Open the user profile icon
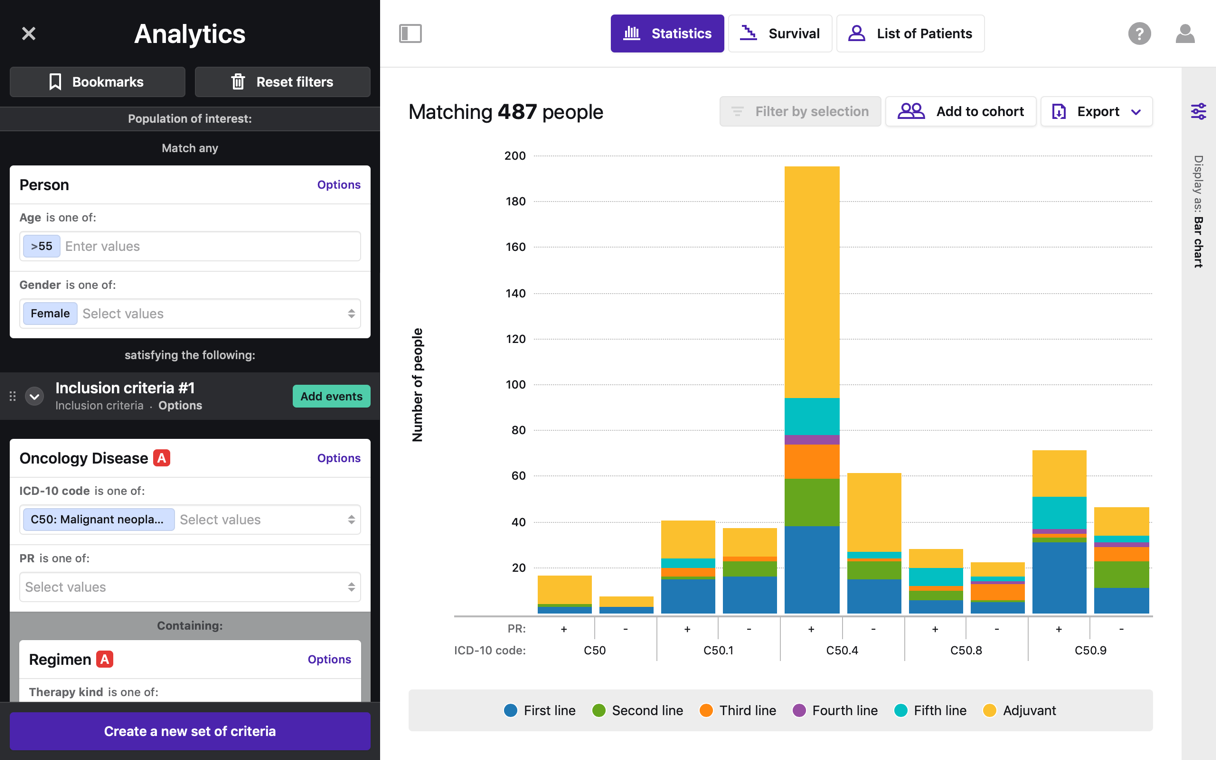 [x=1185, y=34]
